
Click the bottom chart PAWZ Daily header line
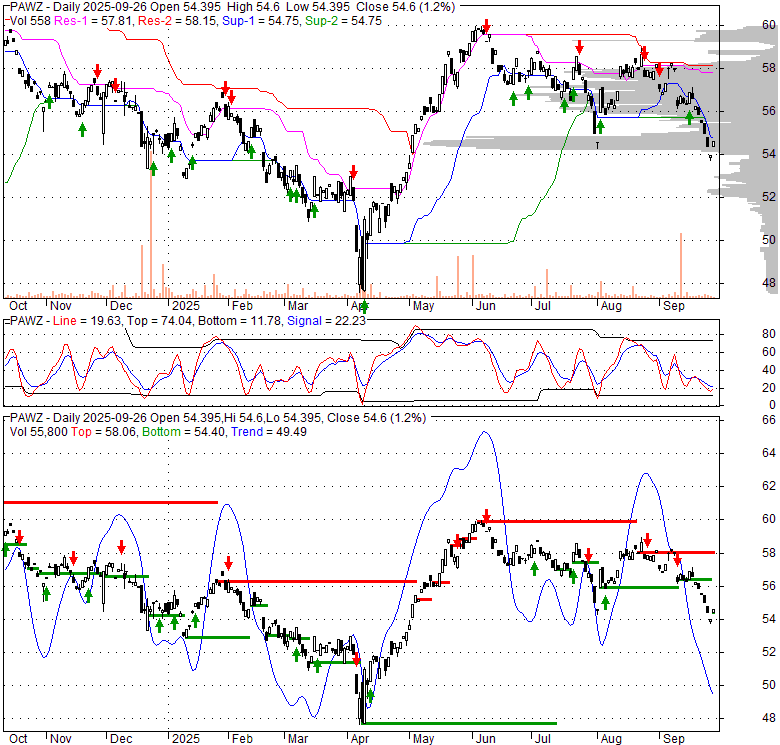(x=218, y=418)
